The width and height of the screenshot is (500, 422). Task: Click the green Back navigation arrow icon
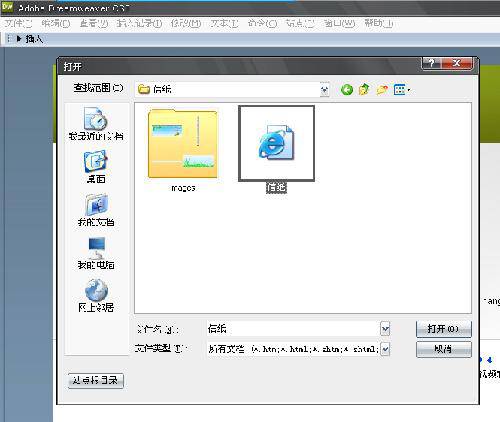tap(347, 89)
